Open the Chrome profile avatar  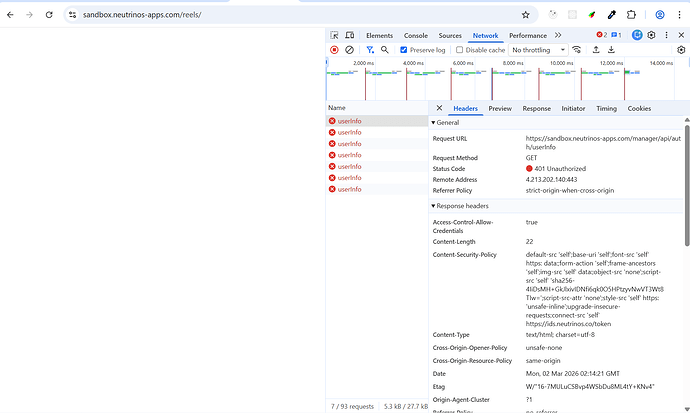coord(660,15)
